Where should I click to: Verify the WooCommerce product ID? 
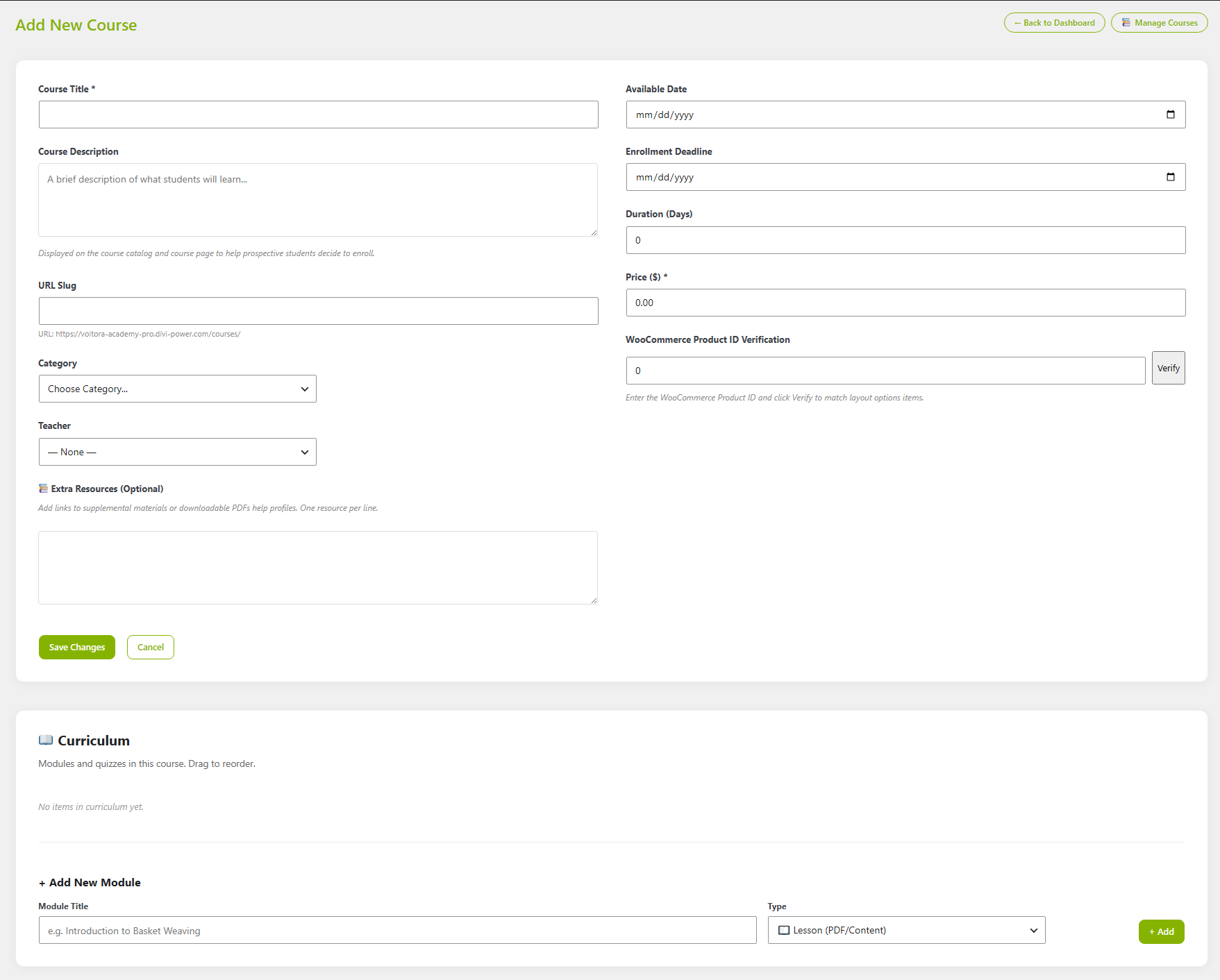[x=1168, y=368]
